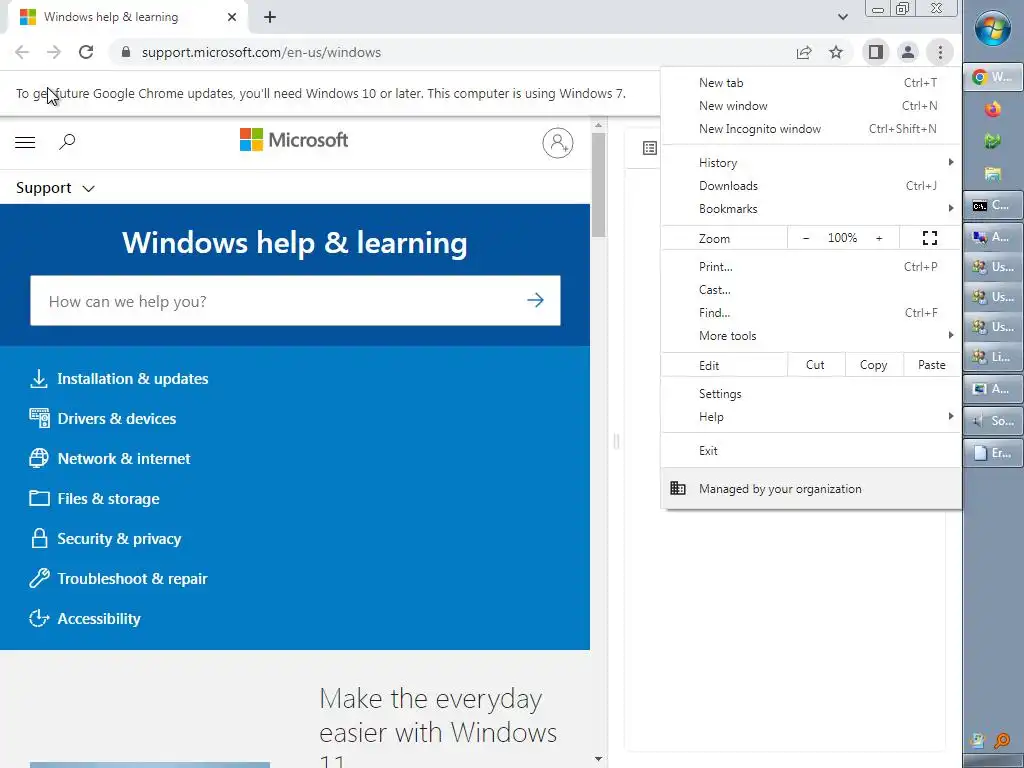Open the command prompt taskbar item
1024x768 pixels.
click(993, 206)
